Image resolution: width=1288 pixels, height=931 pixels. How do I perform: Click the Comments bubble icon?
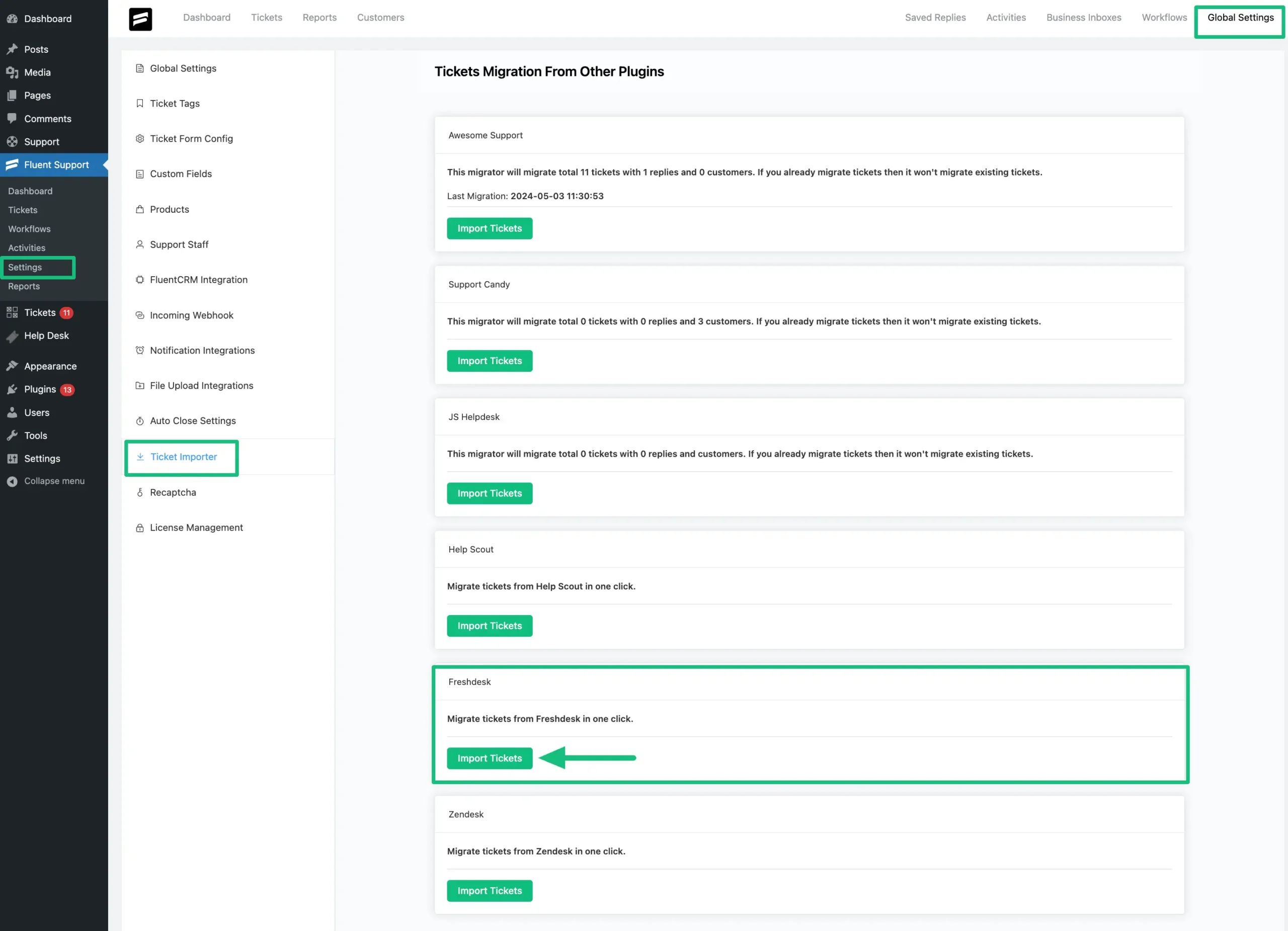pyautogui.click(x=12, y=119)
